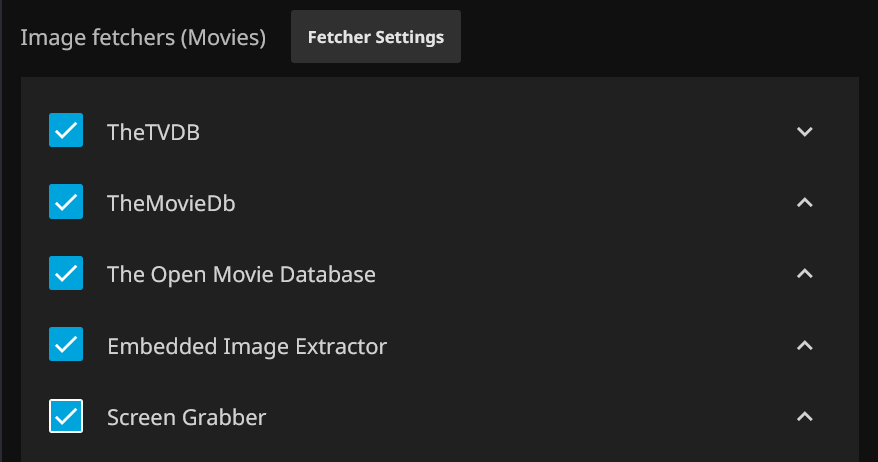Click the Embedded Image Extractor label
Viewport: 878px width, 462px height.
coord(246,346)
